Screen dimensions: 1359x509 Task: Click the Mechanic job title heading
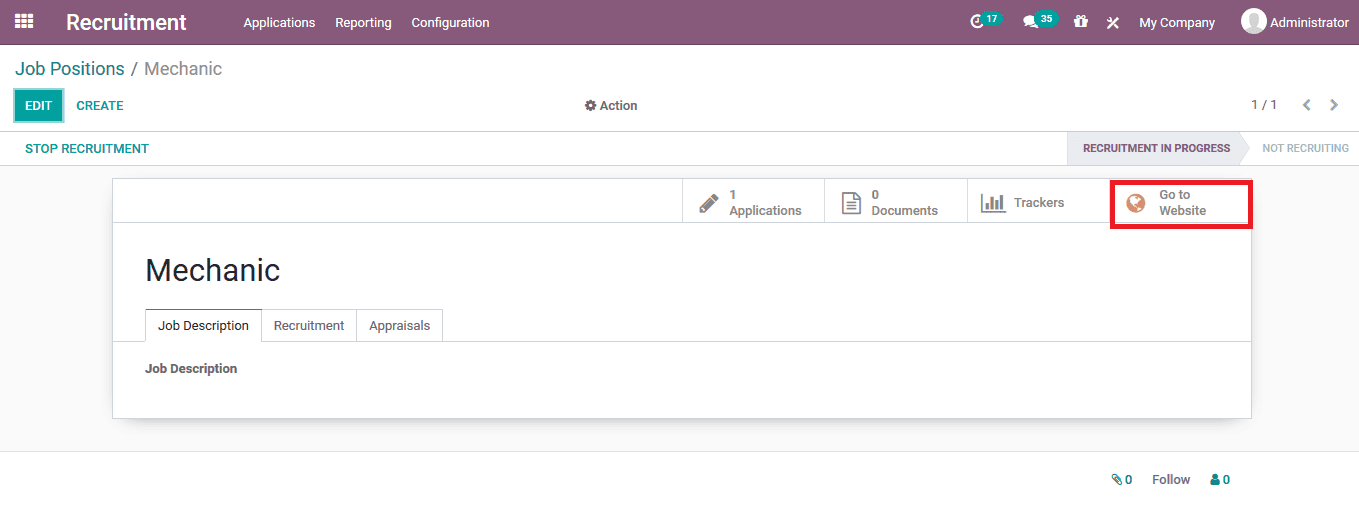click(x=213, y=270)
